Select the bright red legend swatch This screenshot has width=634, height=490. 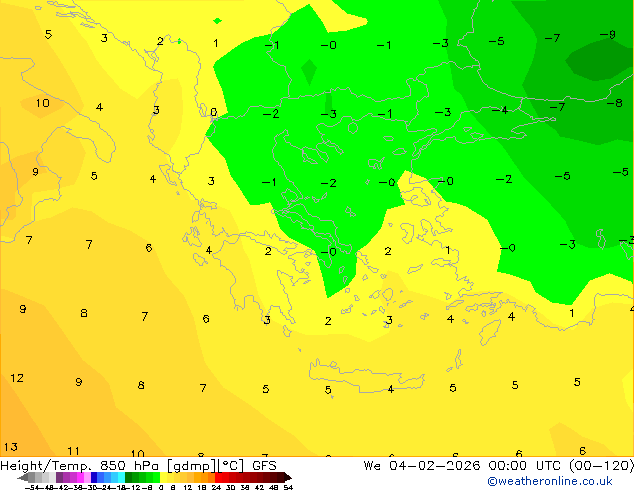coord(218,477)
